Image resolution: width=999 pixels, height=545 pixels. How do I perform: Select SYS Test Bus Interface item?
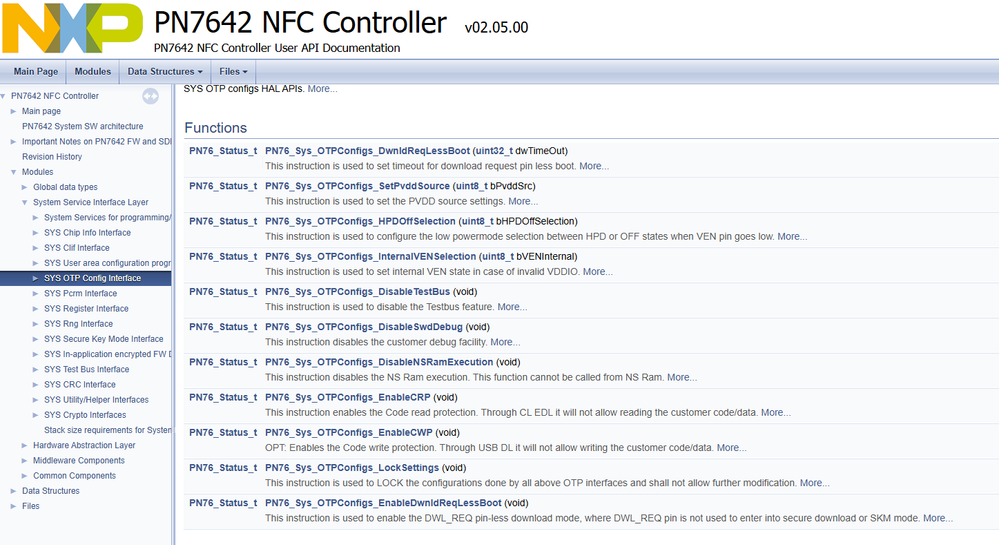coord(87,369)
